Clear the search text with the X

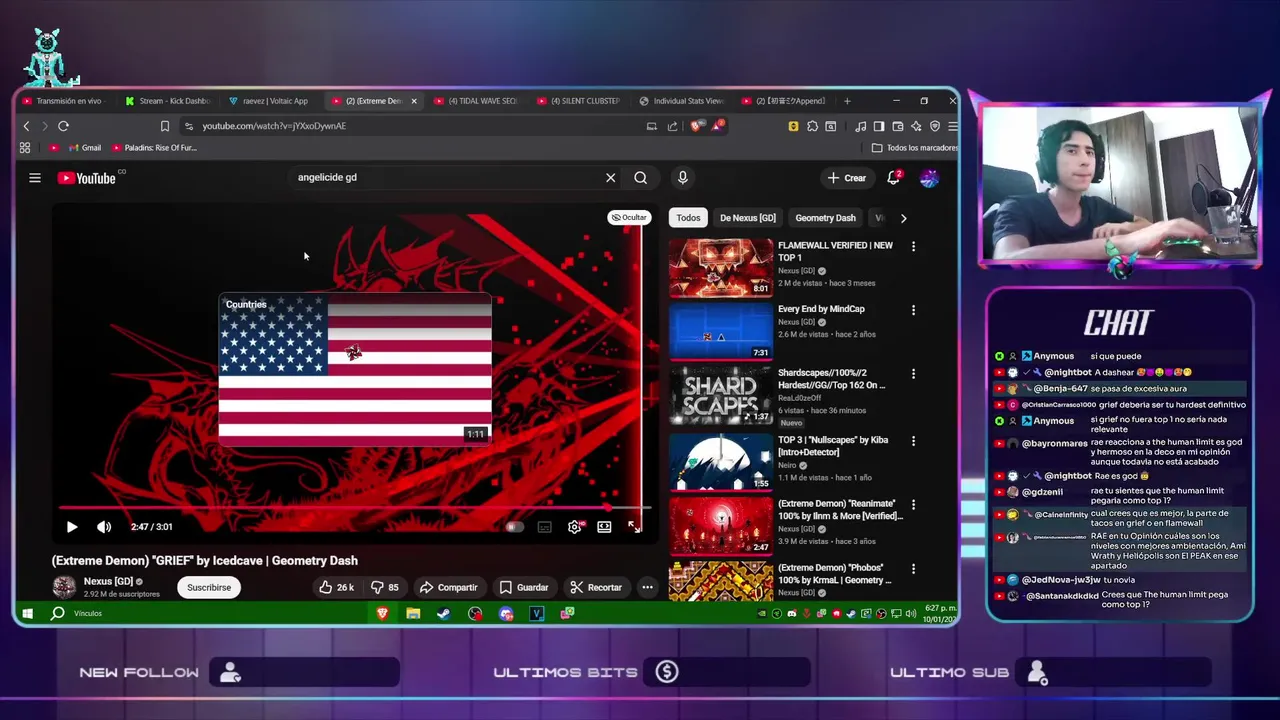610,178
